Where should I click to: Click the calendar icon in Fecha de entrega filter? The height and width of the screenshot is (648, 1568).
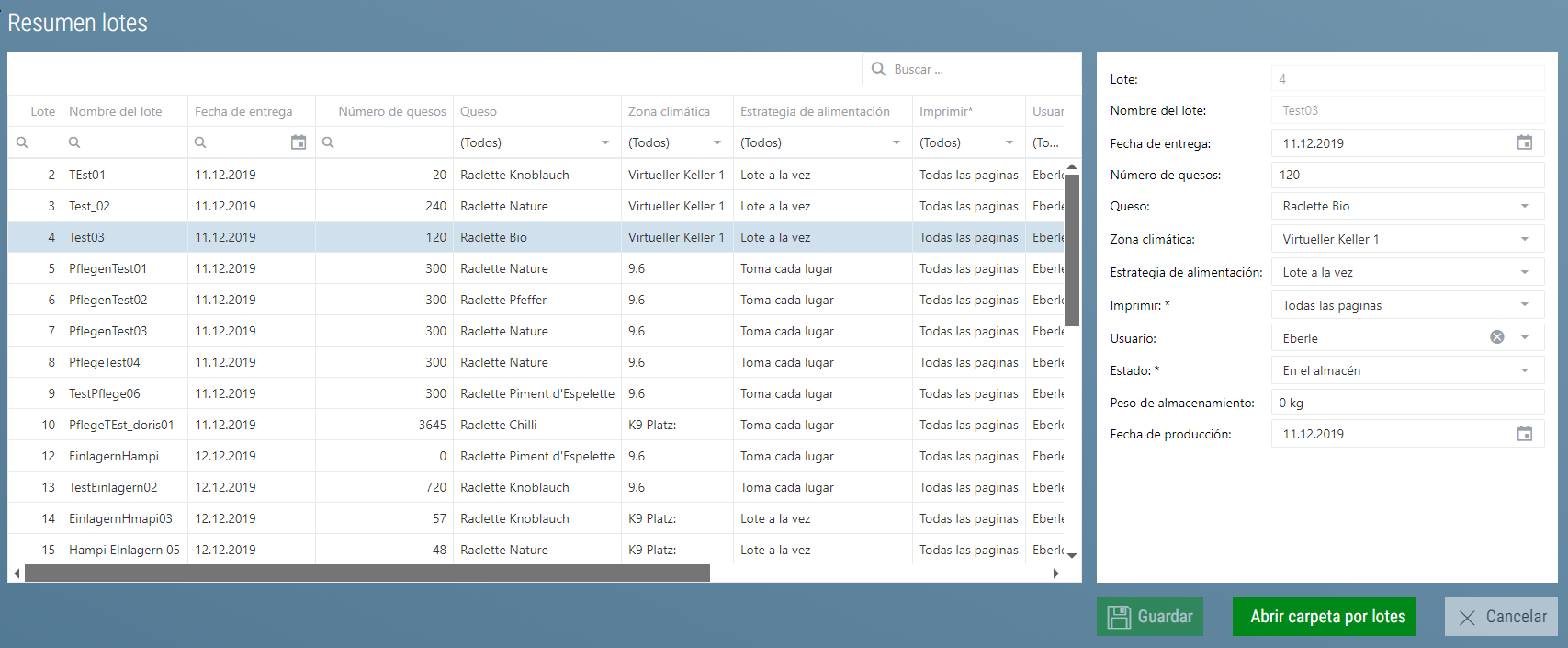[x=299, y=142]
